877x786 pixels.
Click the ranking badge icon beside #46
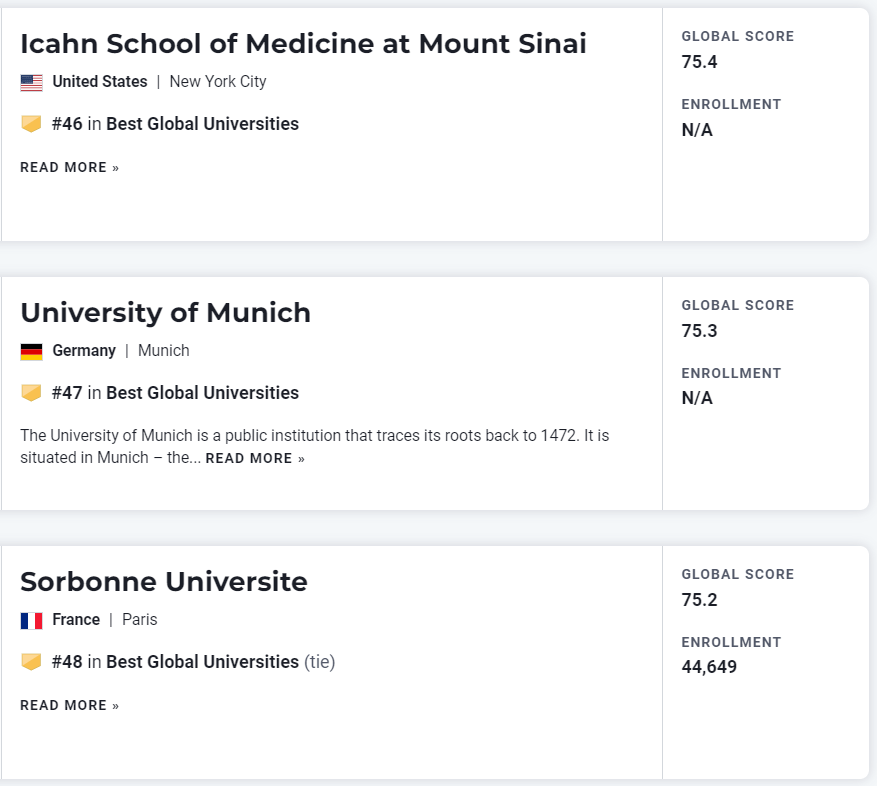point(31,124)
